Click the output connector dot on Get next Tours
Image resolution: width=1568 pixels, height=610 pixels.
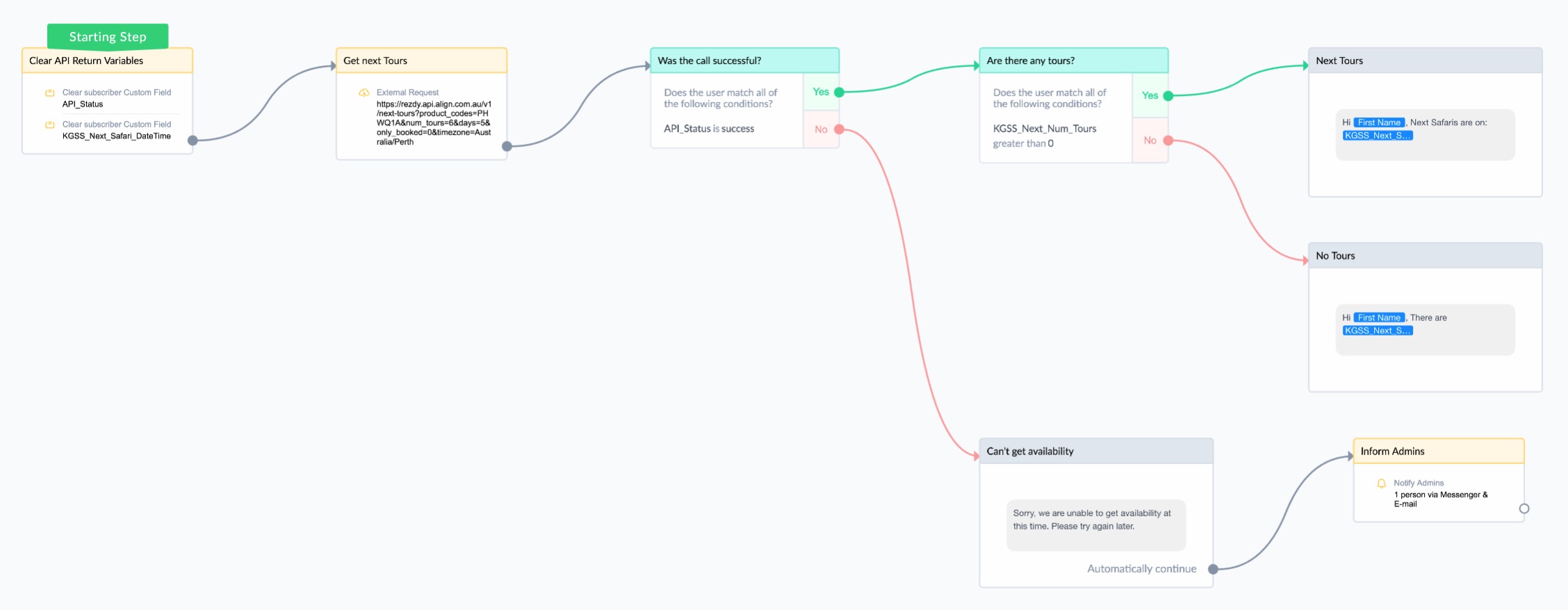507,146
